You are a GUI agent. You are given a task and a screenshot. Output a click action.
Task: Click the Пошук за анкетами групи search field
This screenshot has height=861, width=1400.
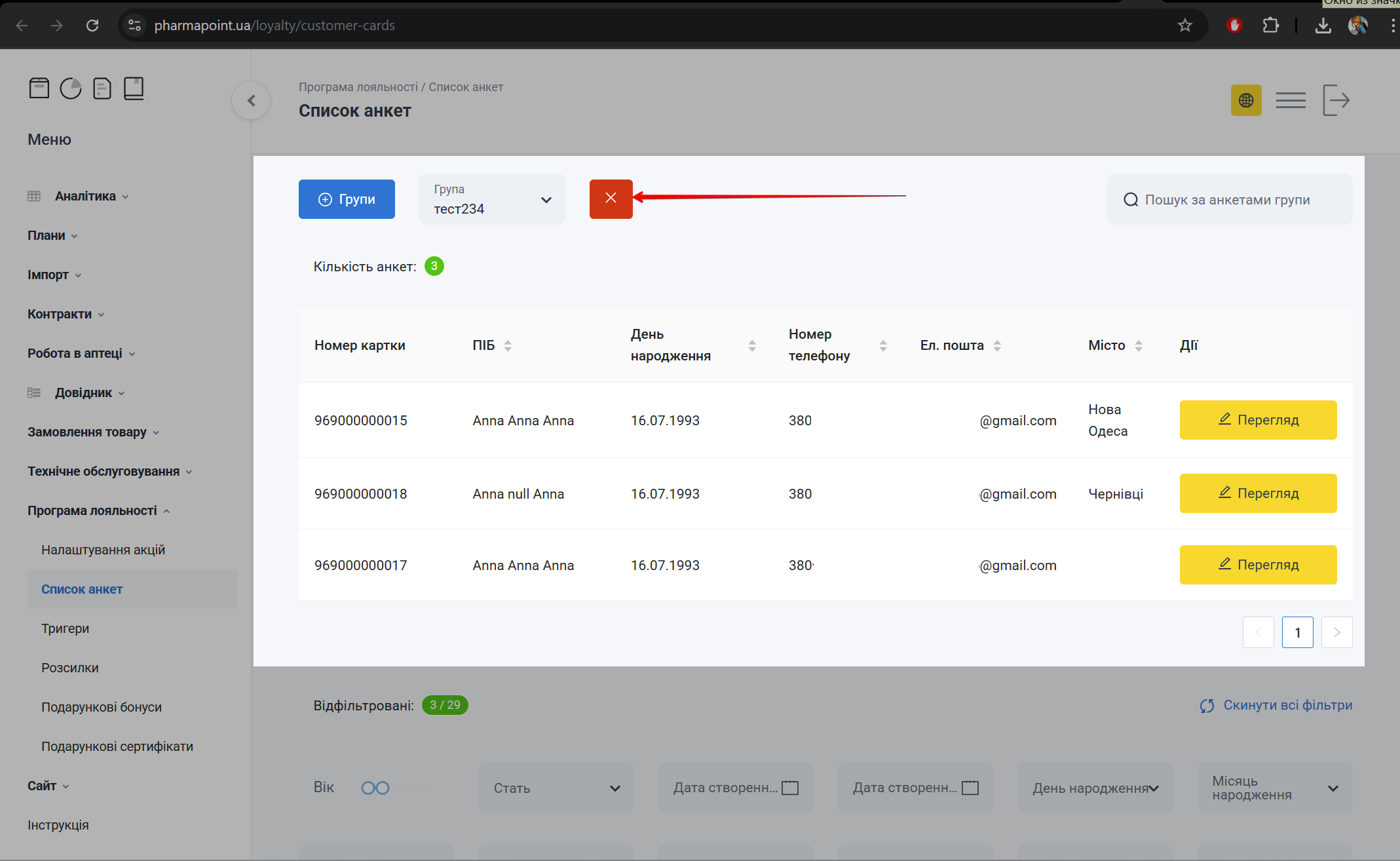[x=1229, y=199]
